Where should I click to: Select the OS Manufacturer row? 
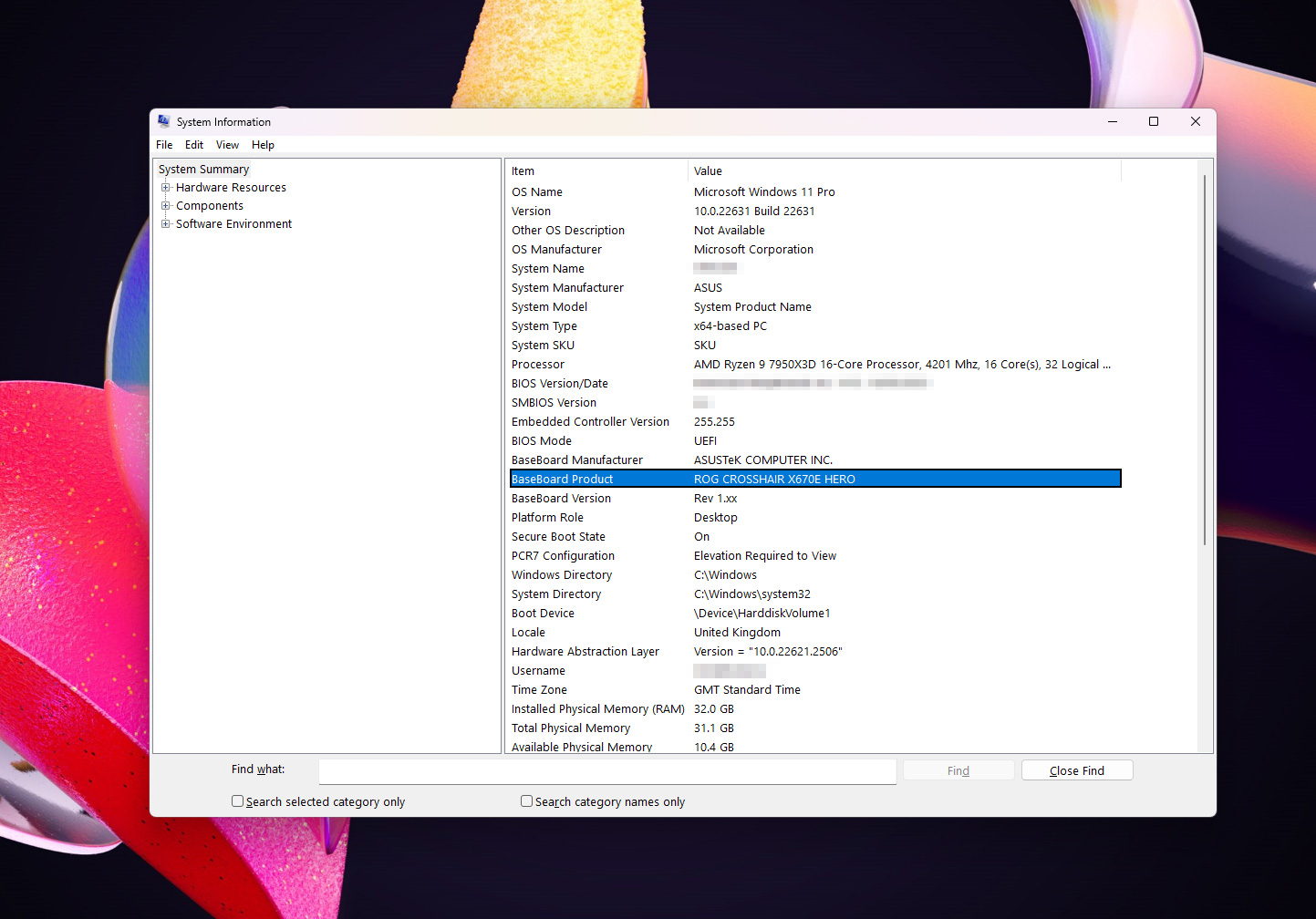click(814, 250)
